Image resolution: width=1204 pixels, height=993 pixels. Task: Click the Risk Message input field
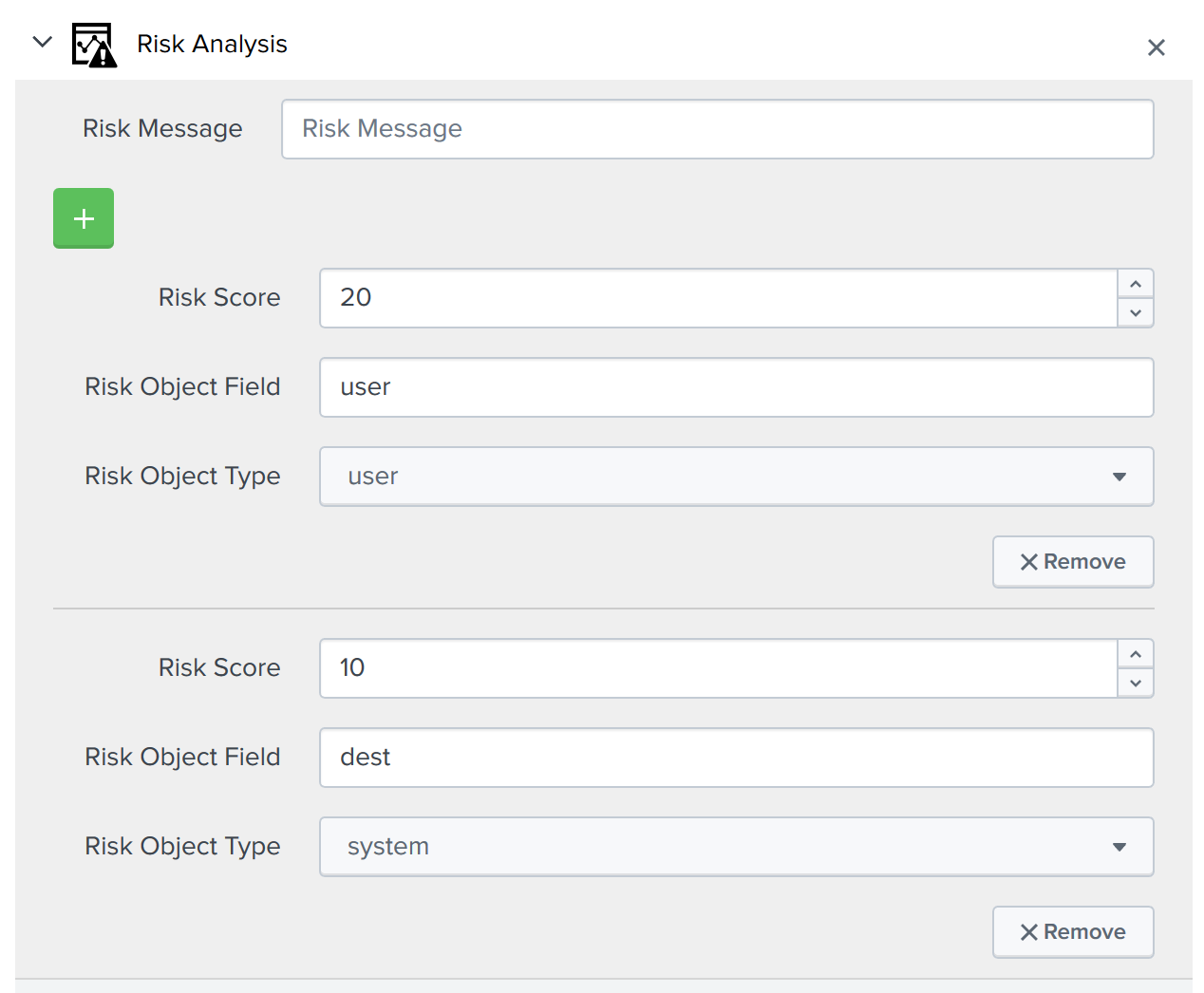pos(717,129)
